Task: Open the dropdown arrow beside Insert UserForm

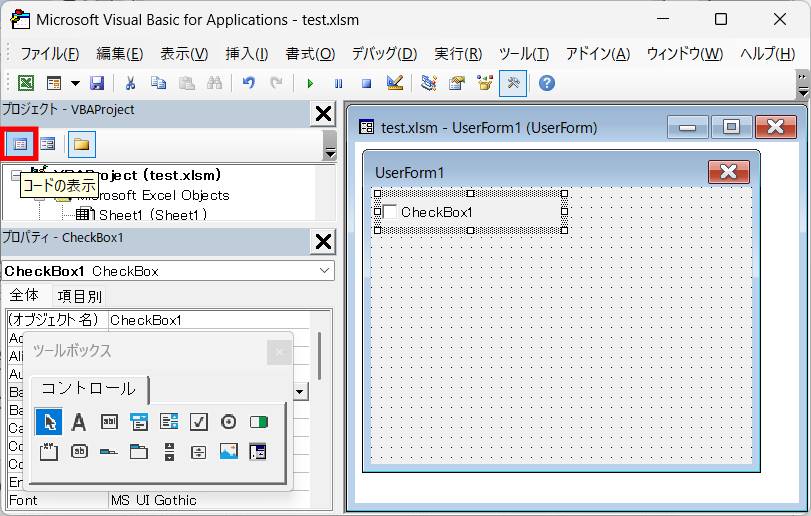Action: pyautogui.click(x=76, y=83)
